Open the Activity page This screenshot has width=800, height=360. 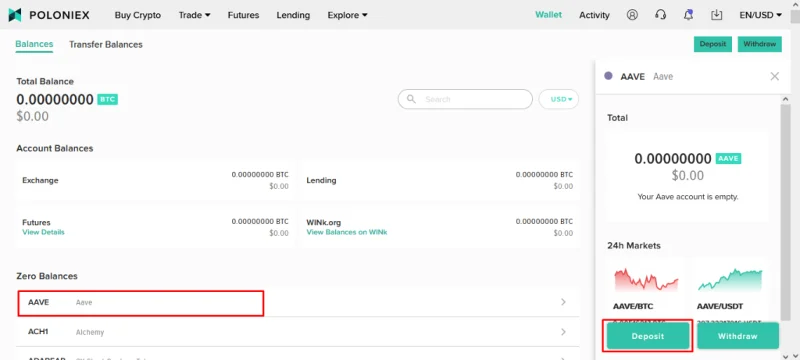point(594,15)
